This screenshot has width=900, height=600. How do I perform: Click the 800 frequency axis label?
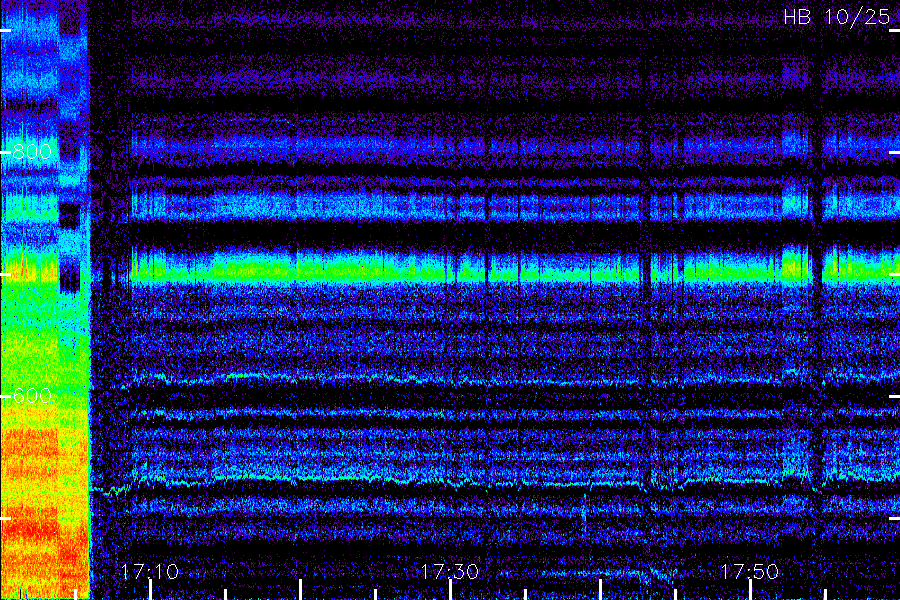32,152
